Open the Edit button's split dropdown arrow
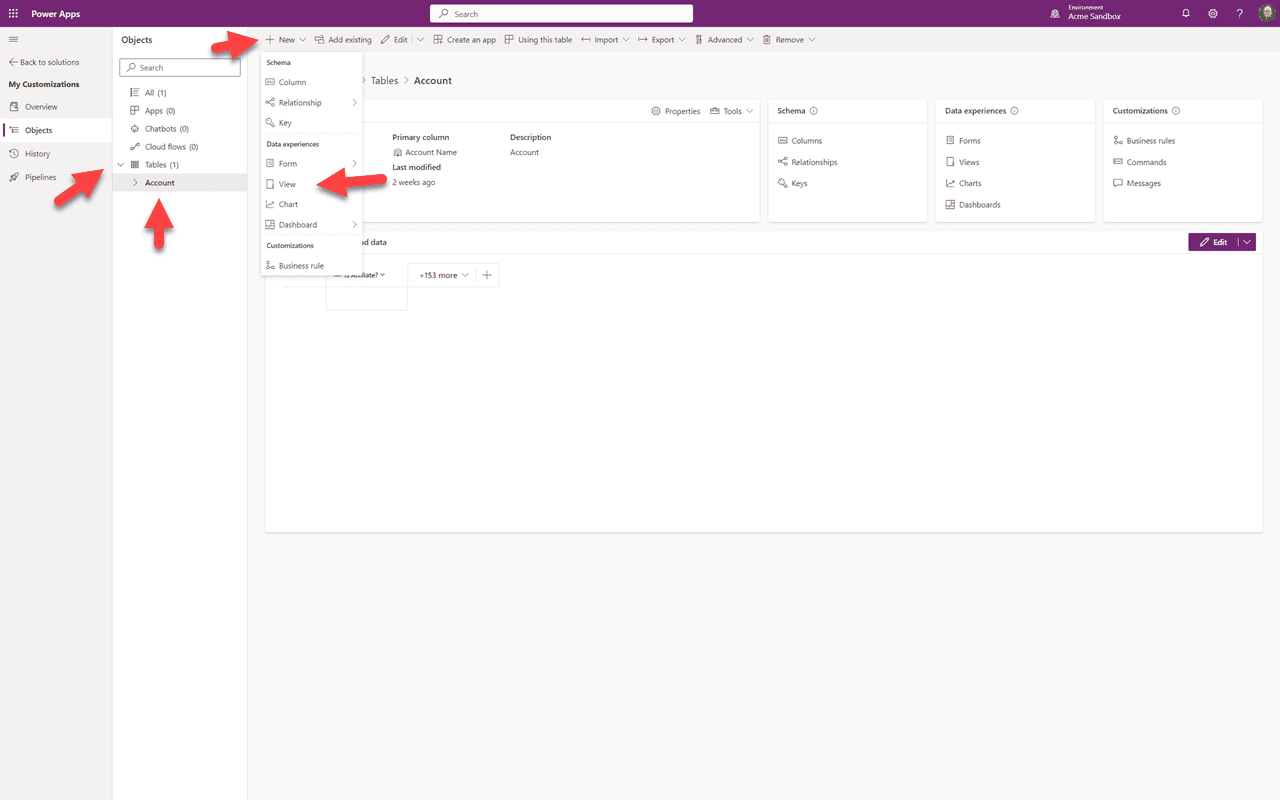Viewport: 1280px width, 800px height. click(x=1248, y=241)
